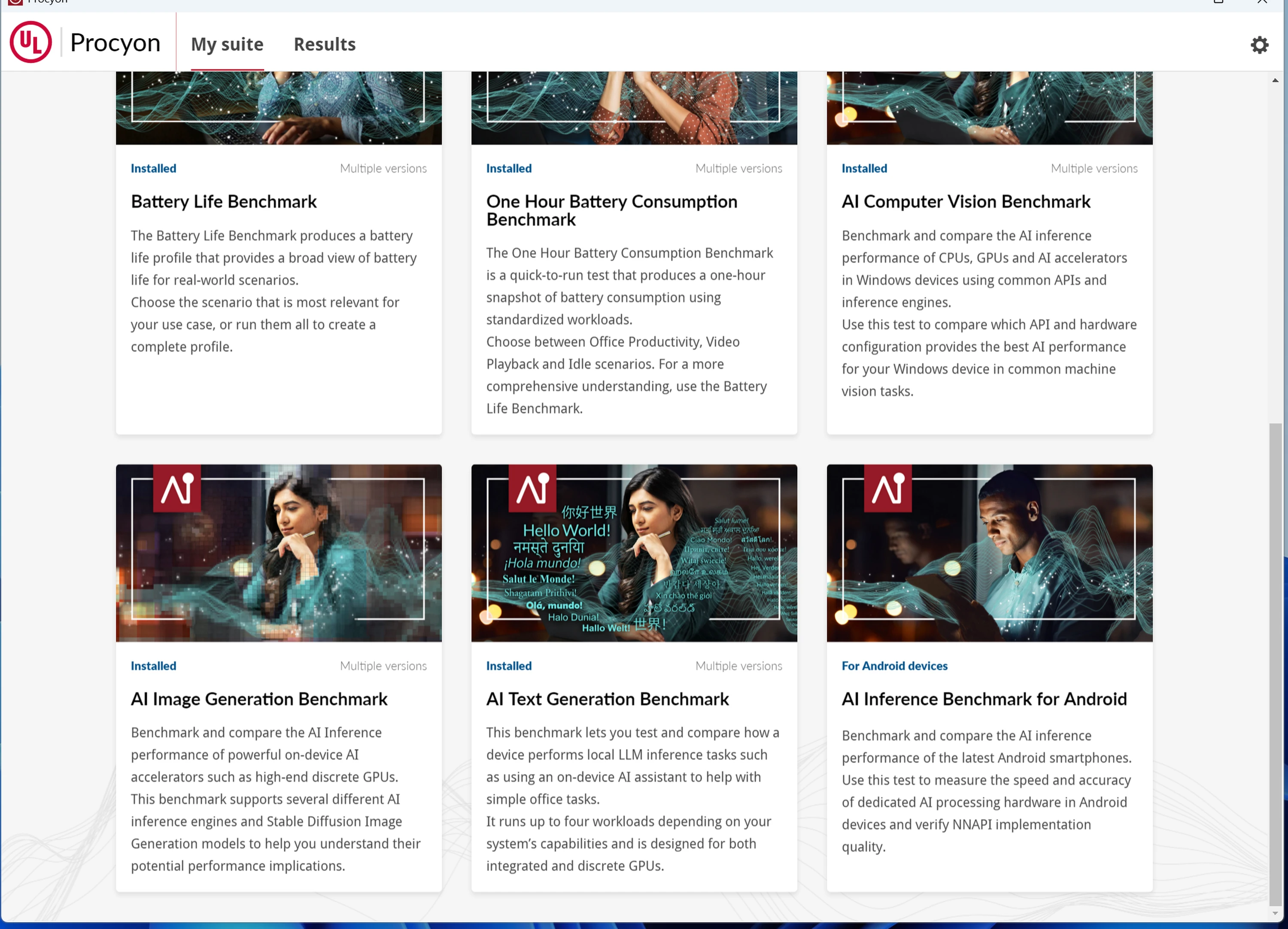Open AI Image Generation Benchmark heading
Viewport: 1288px width, 929px height.
click(259, 699)
